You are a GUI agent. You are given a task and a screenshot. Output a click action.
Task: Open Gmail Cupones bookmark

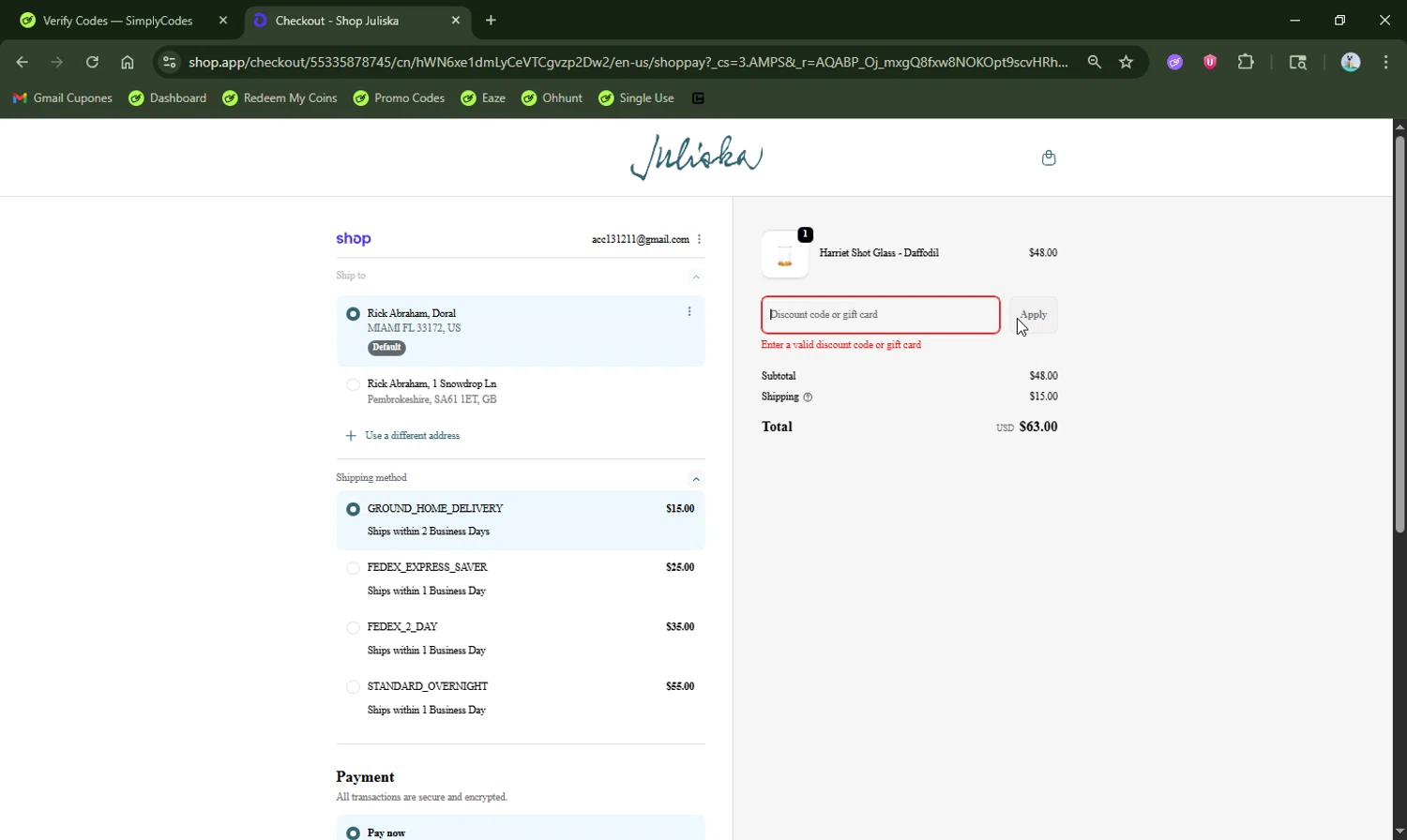tap(62, 97)
